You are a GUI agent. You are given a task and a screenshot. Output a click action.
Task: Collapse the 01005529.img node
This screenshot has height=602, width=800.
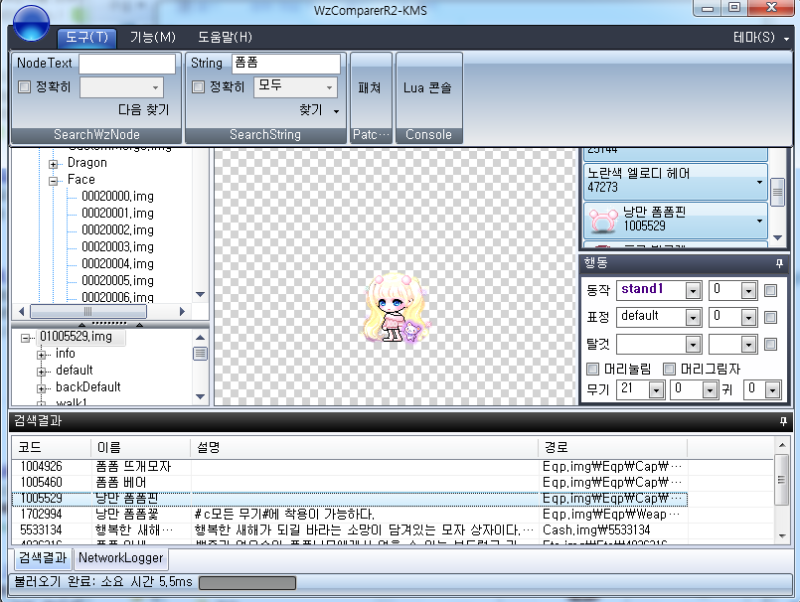(26, 338)
